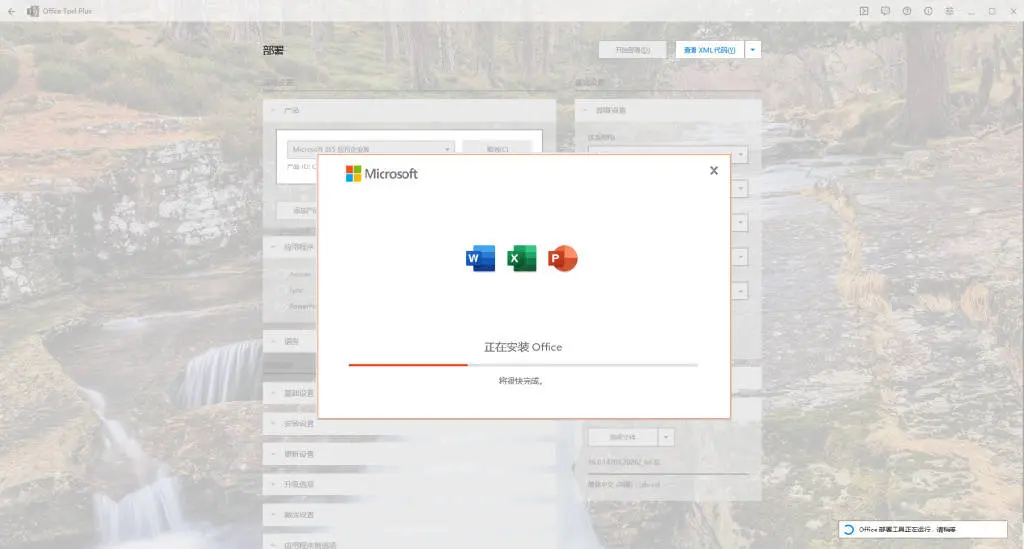
Task: Click the Excel icon in installer dialog
Action: pyautogui.click(x=521, y=259)
